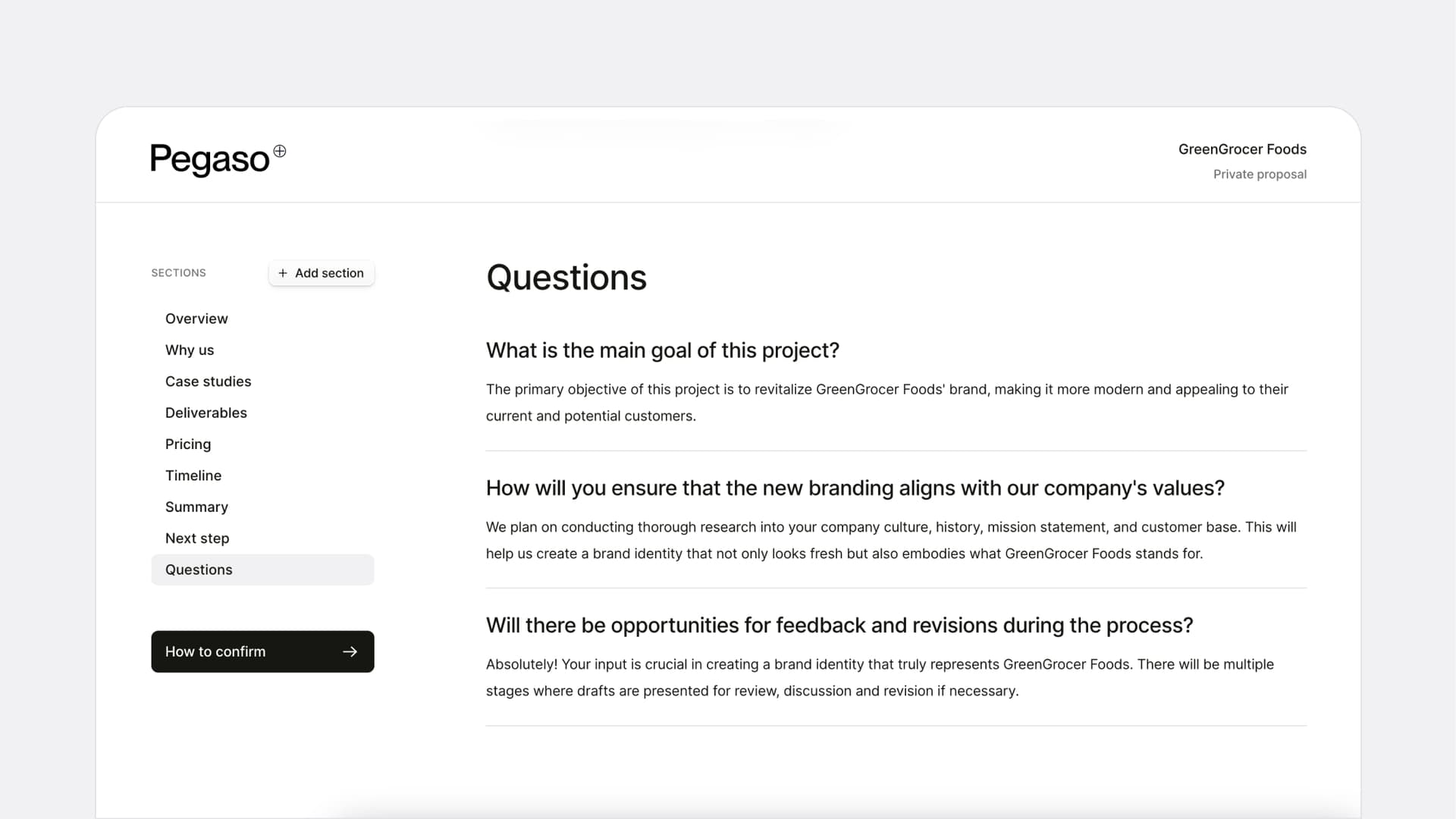
Task: Click the GreenGrocer Foods label top right
Action: click(1242, 149)
